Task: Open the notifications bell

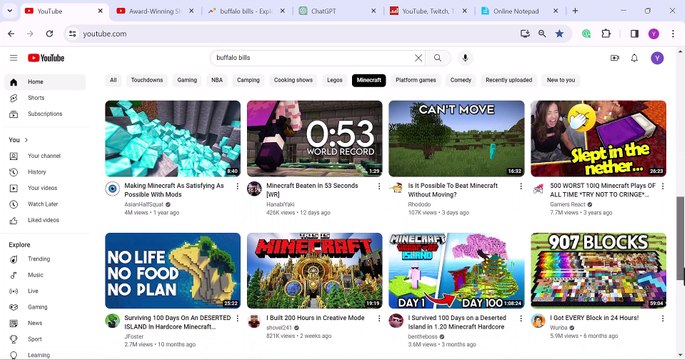Action: (634, 58)
